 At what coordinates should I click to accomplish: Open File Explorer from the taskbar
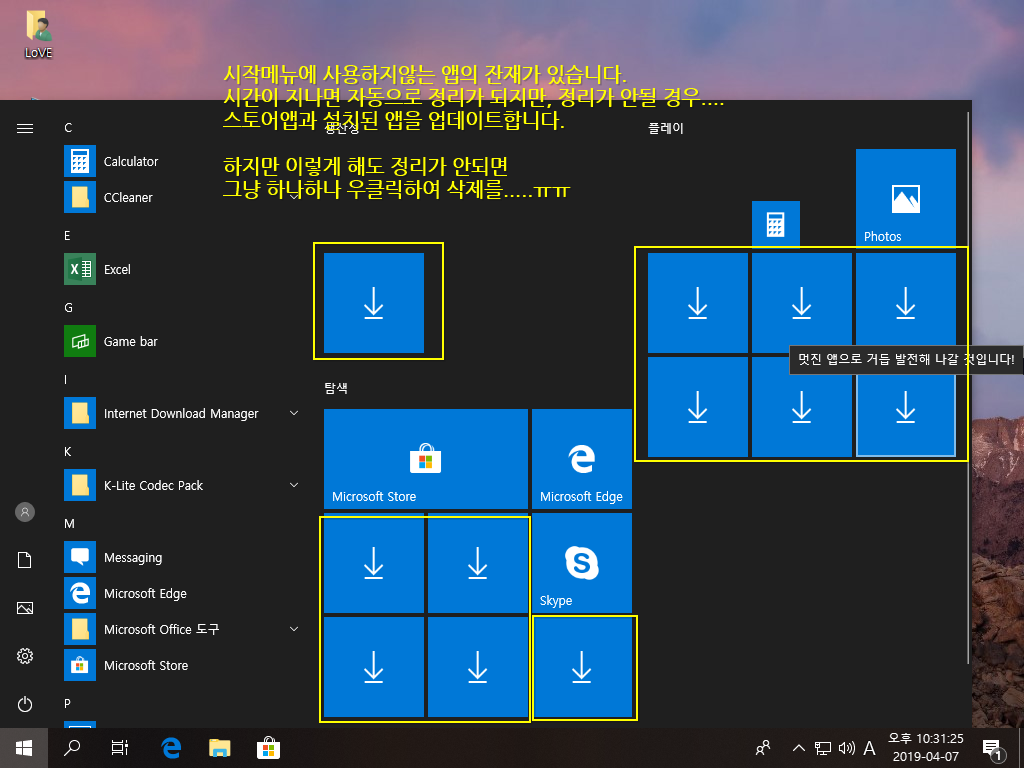220,748
